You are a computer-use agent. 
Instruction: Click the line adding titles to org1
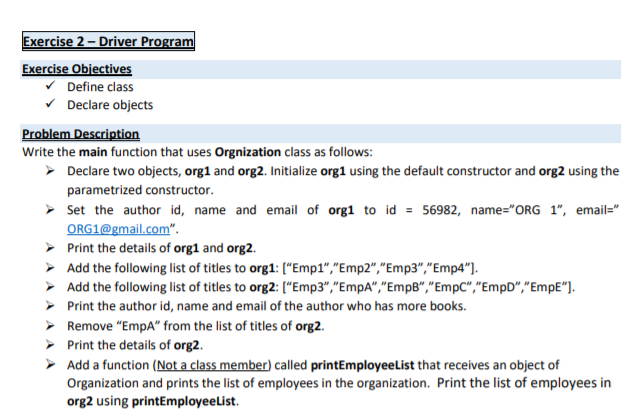click(273, 268)
